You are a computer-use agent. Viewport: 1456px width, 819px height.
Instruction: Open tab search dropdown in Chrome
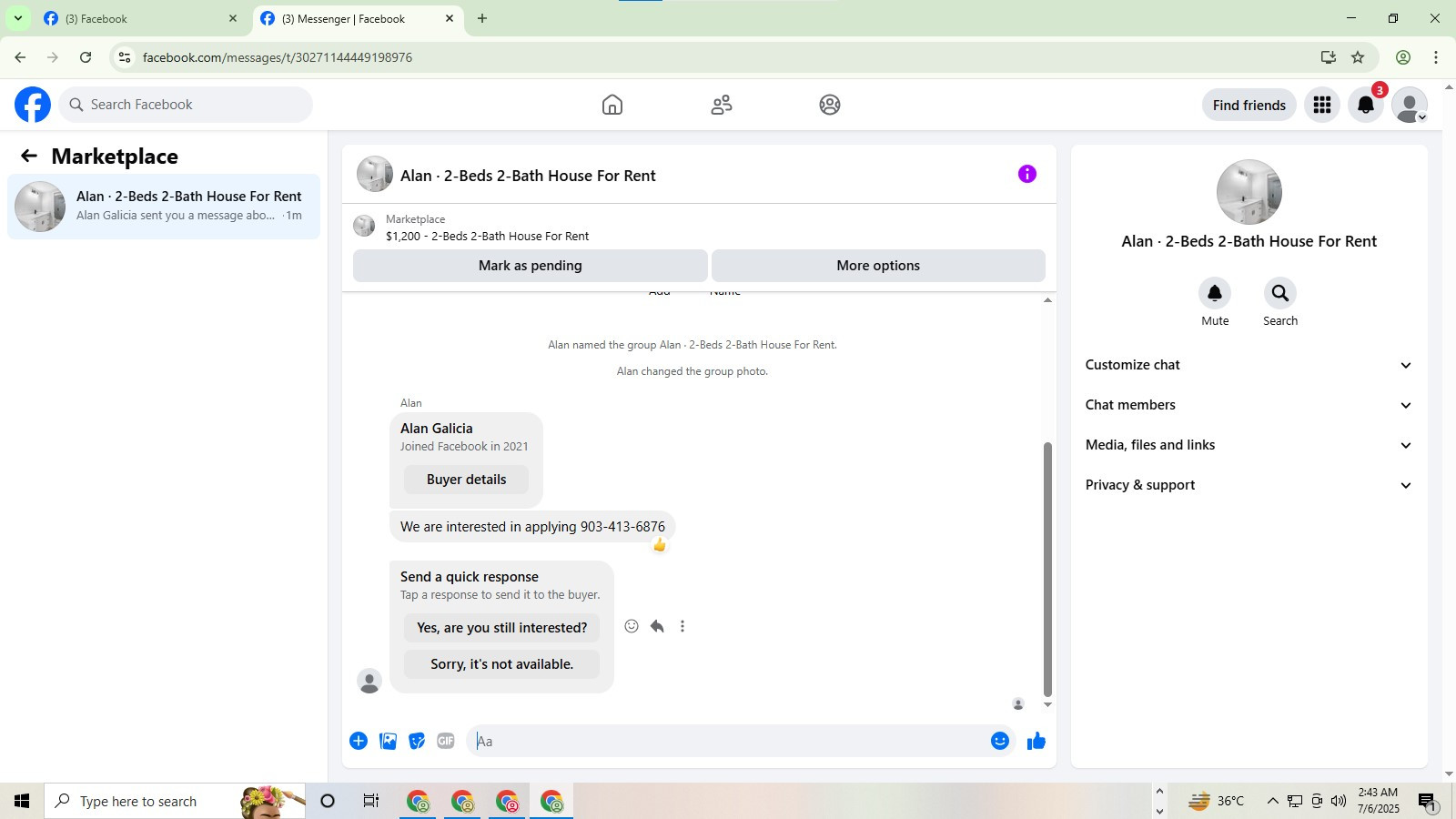coord(17,18)
